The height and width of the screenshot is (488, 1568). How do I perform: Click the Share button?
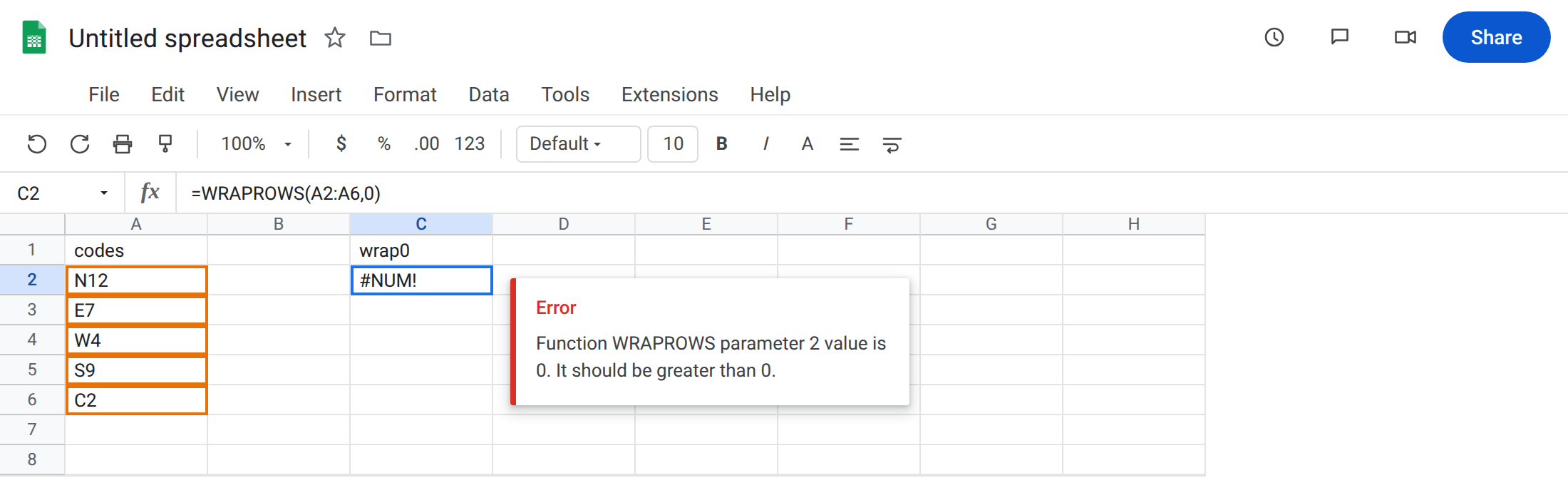(x=1497, y=37)
